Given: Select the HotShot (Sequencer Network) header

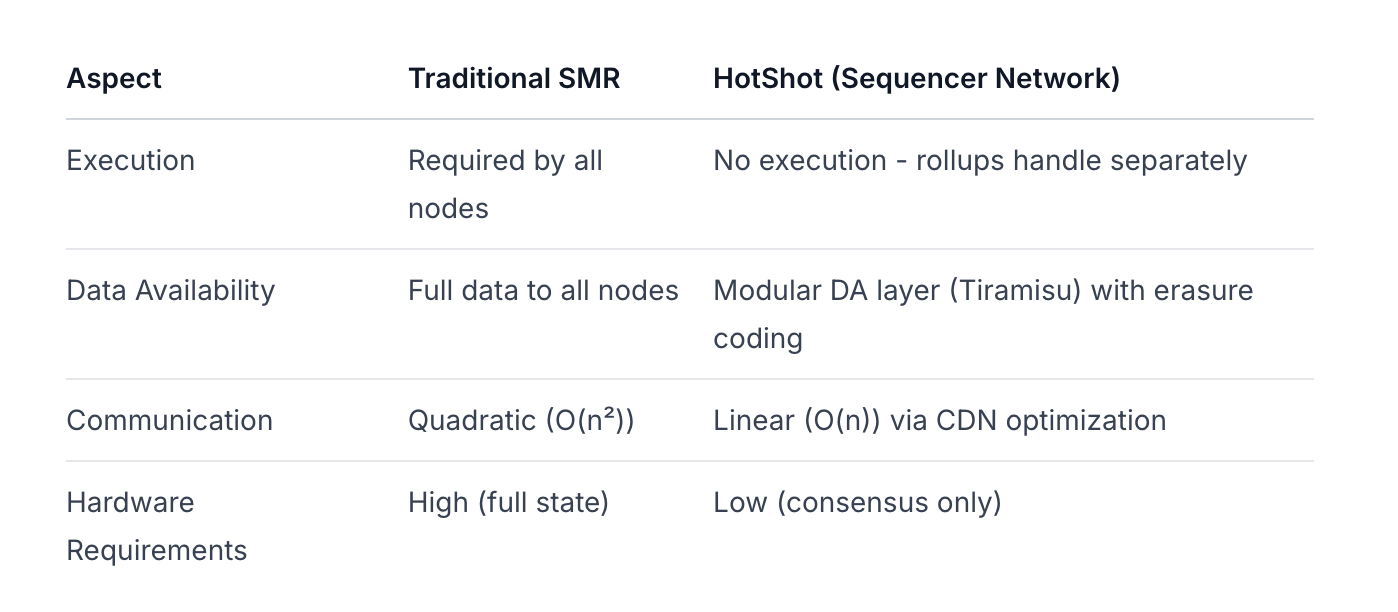Looking at the screenshot, I should [916, 79].
